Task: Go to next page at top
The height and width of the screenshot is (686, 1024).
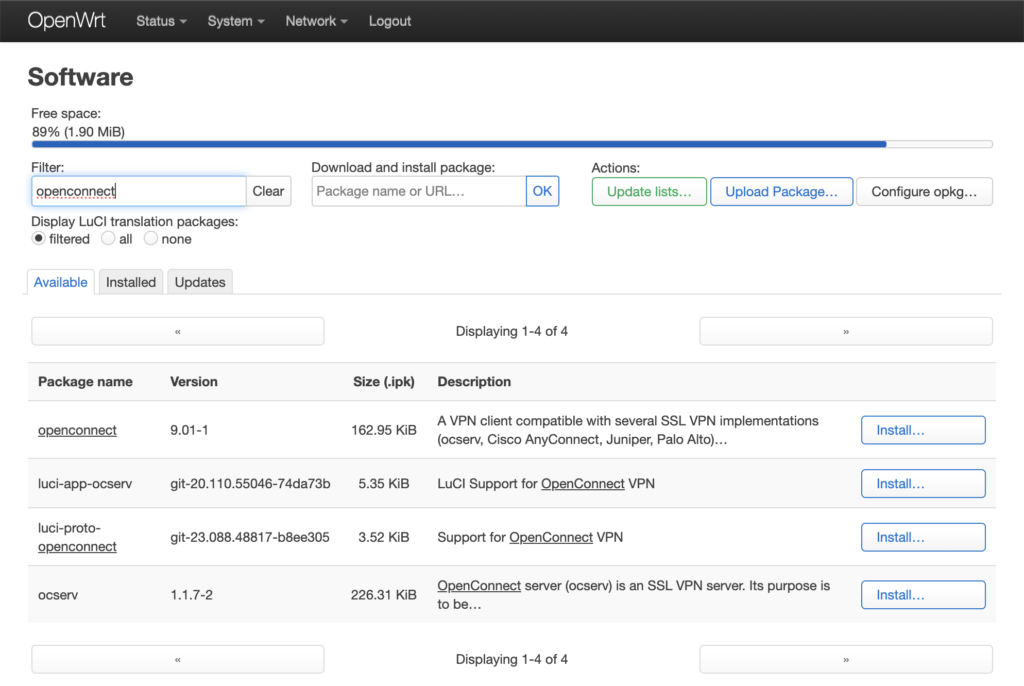Action: (x=845, y=331)
